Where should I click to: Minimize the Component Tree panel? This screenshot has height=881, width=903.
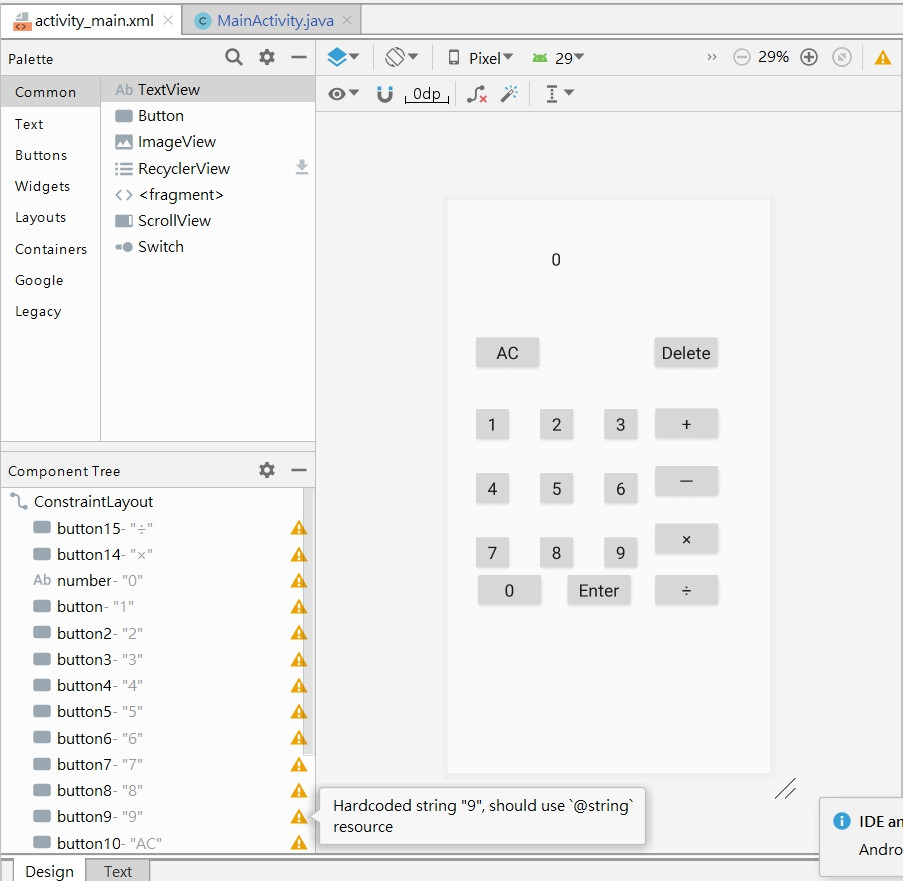[x=299, y=470]
